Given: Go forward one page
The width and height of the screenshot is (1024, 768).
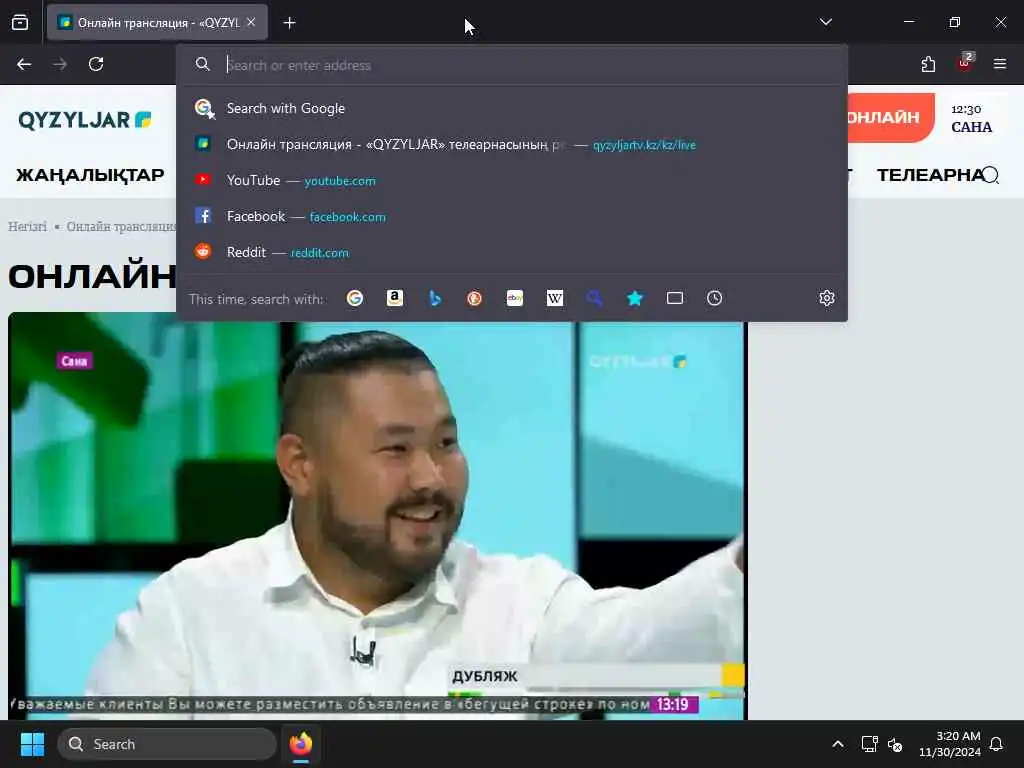Looking at the screenshot, I should [x=60, y=64].
